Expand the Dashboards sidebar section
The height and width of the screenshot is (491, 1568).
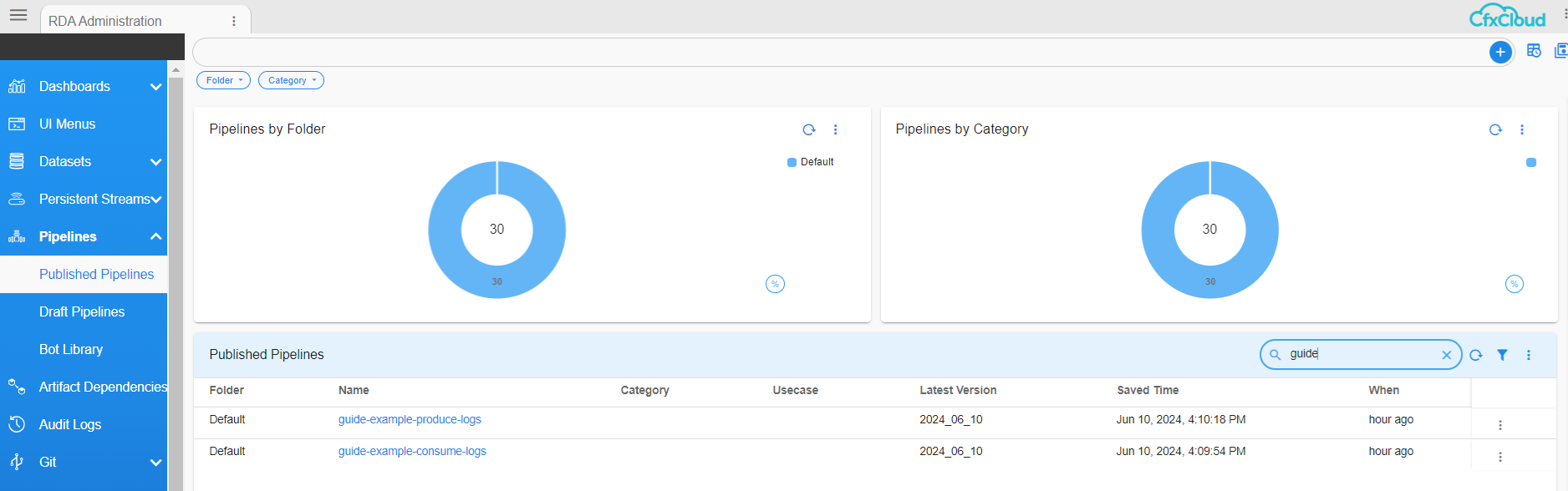pos(155,87)
